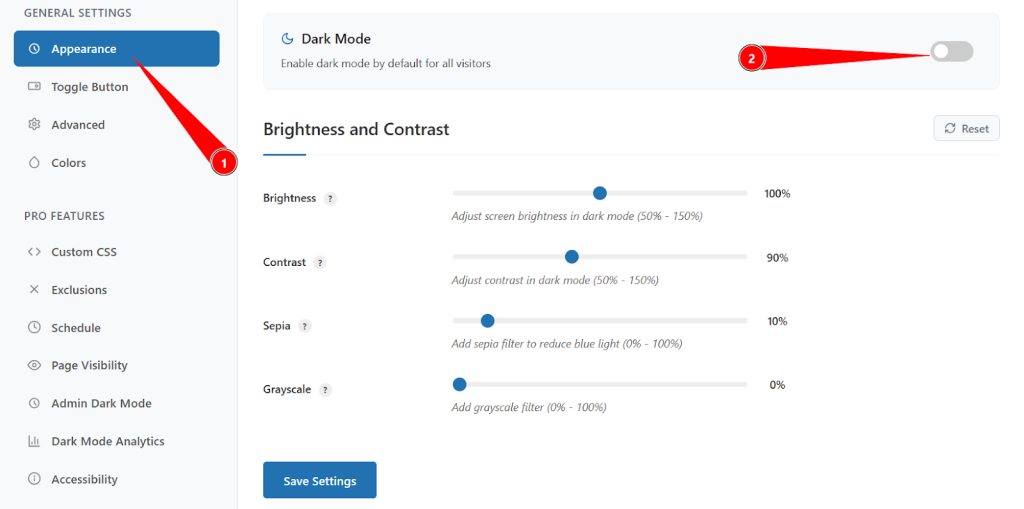
Task: Select Colors in the sidebar
Action: [x=68, y=163]
